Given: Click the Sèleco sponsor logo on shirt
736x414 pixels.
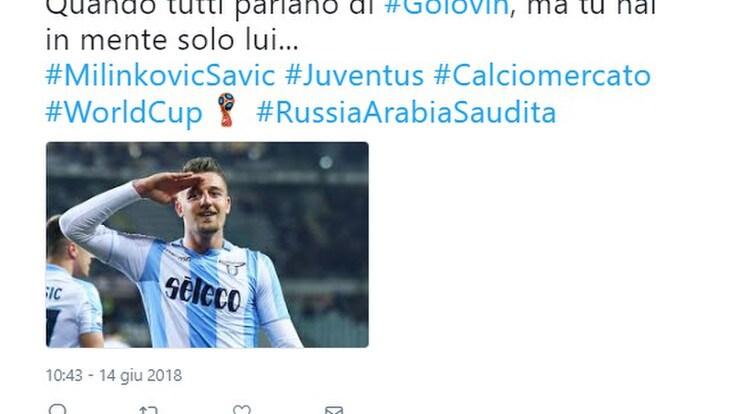Looking at the screenshot, I should tap(203, 294).
